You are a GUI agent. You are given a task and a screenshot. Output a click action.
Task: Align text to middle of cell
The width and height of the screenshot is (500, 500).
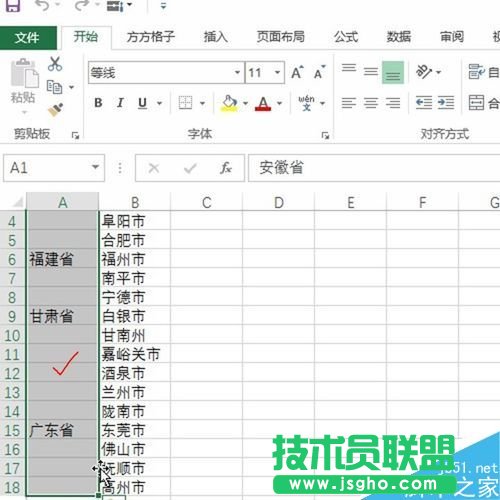pos(371,71)
